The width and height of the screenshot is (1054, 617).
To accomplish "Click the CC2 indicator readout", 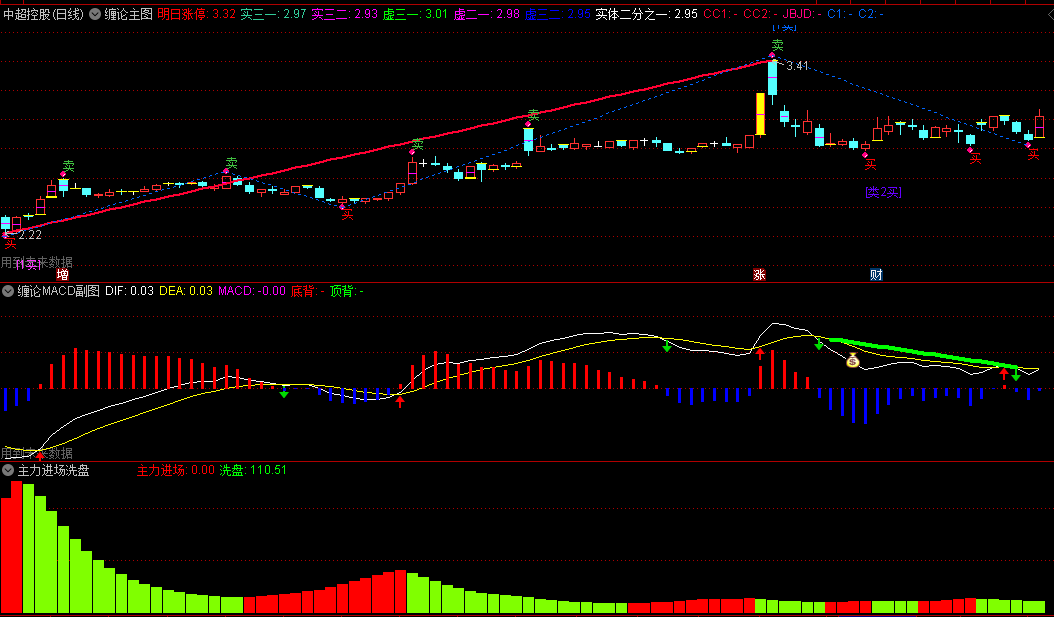I will coord(760,14).
